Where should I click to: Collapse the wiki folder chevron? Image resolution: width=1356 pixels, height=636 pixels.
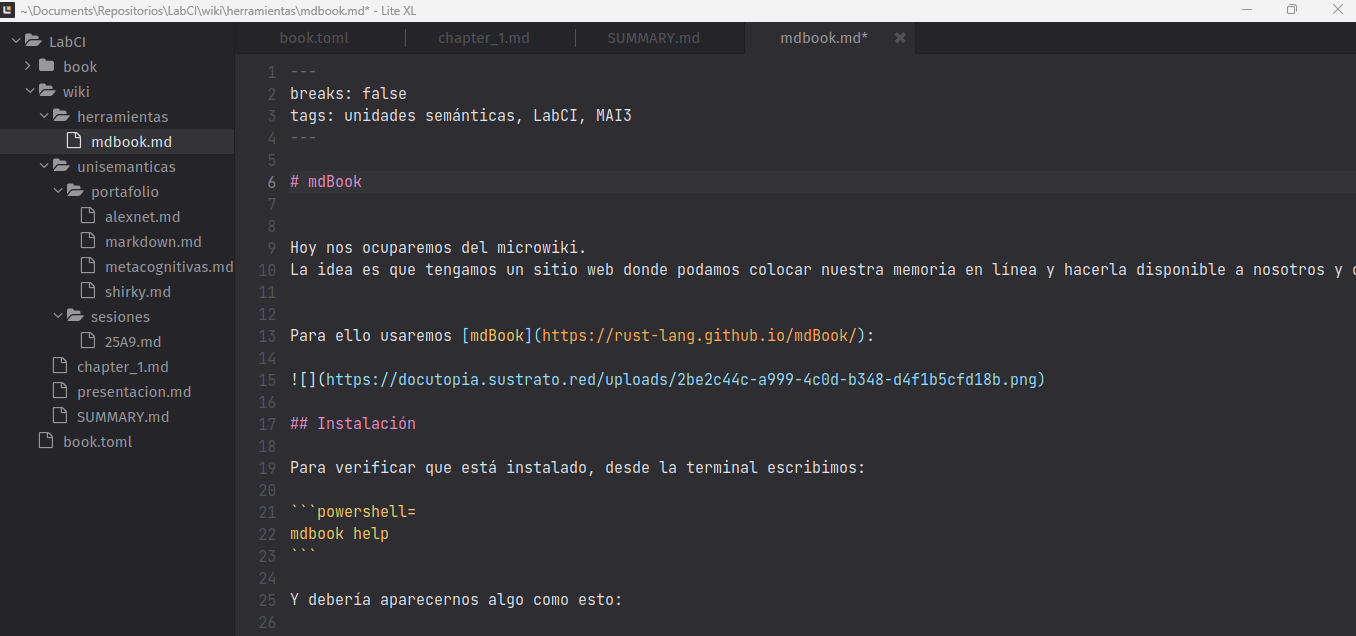(29, 91)
